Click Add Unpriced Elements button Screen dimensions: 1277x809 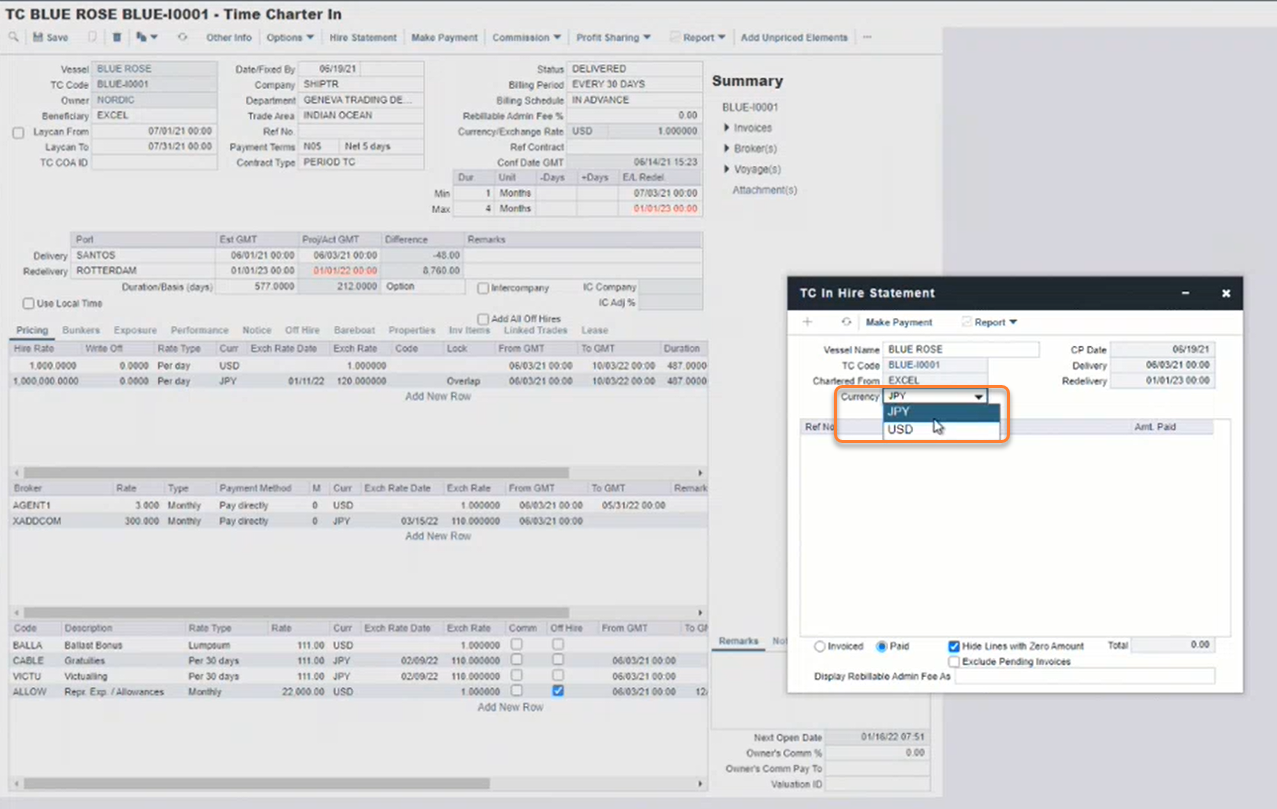(793, 38)
